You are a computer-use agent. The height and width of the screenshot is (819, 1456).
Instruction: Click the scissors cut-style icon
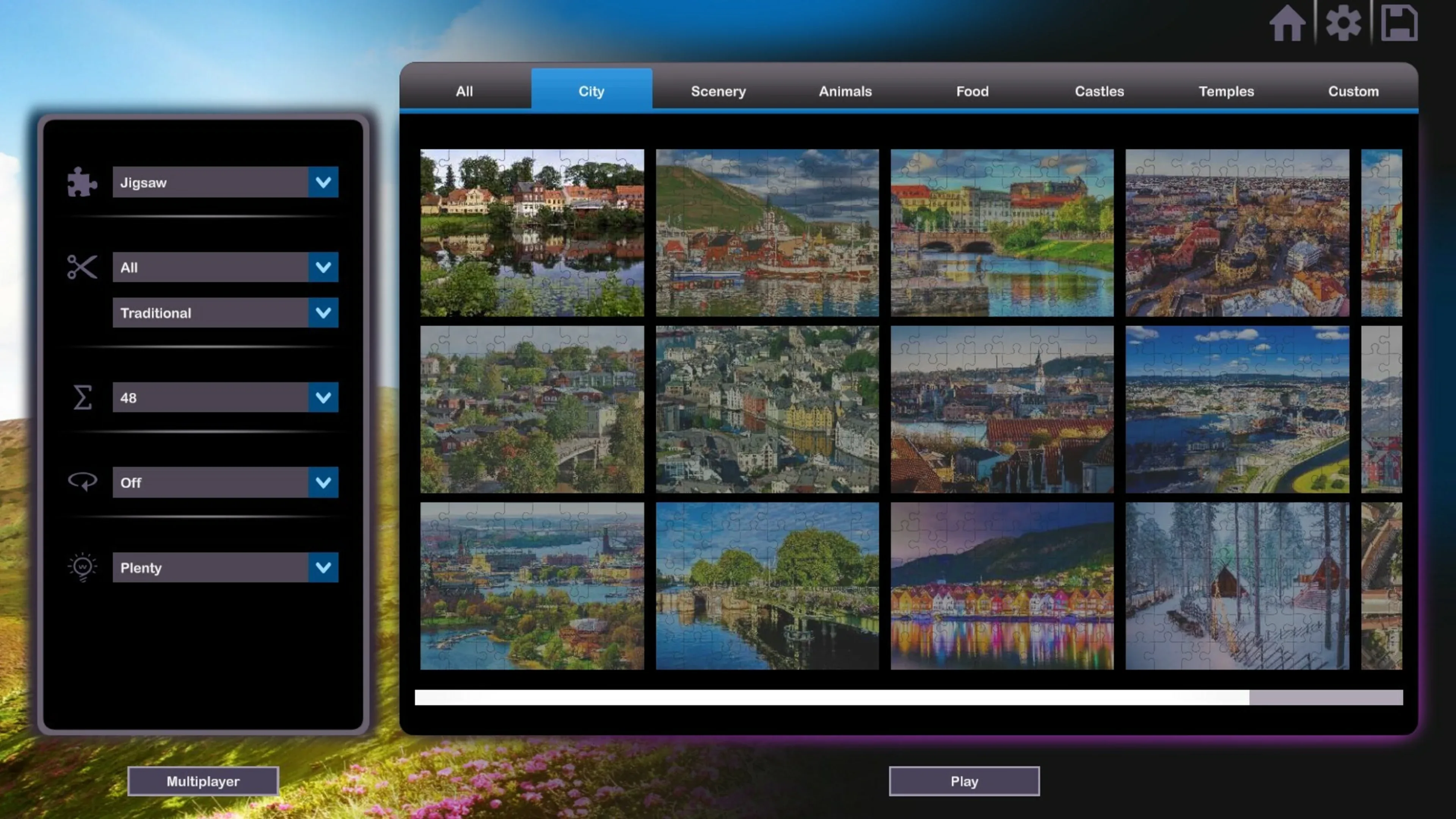coord(82,267)
